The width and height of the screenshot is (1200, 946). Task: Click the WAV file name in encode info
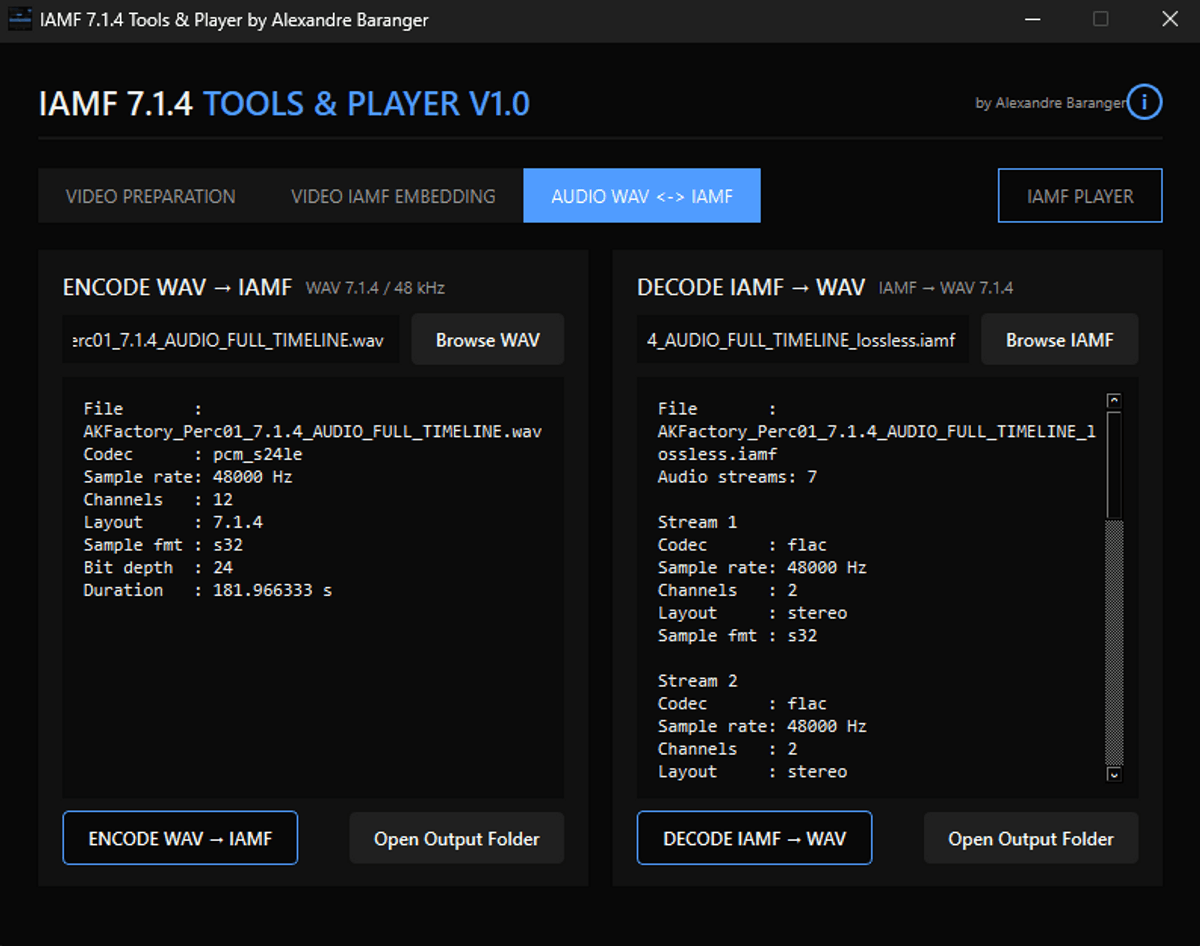(x=312, y=431)
